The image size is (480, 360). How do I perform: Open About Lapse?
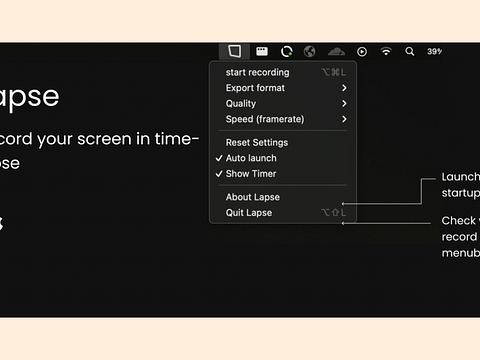[x=283, y=197]
